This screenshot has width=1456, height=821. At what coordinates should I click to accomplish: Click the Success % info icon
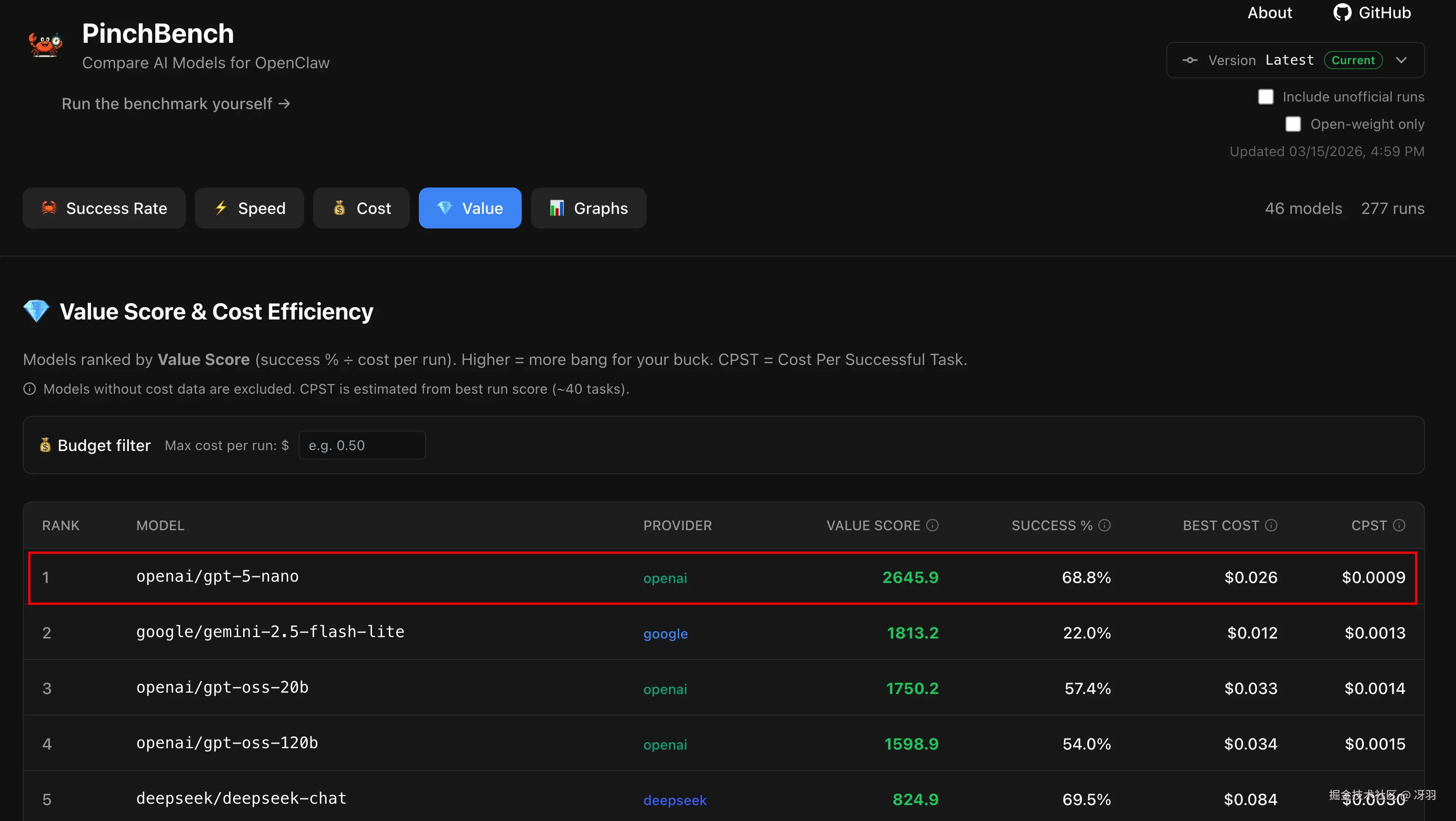tap(1105, 526)
